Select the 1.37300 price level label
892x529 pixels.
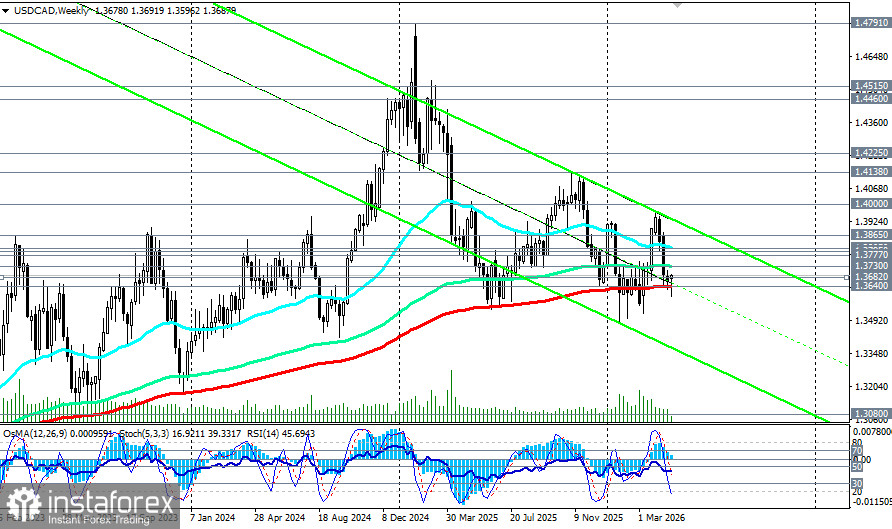point(870,266)
